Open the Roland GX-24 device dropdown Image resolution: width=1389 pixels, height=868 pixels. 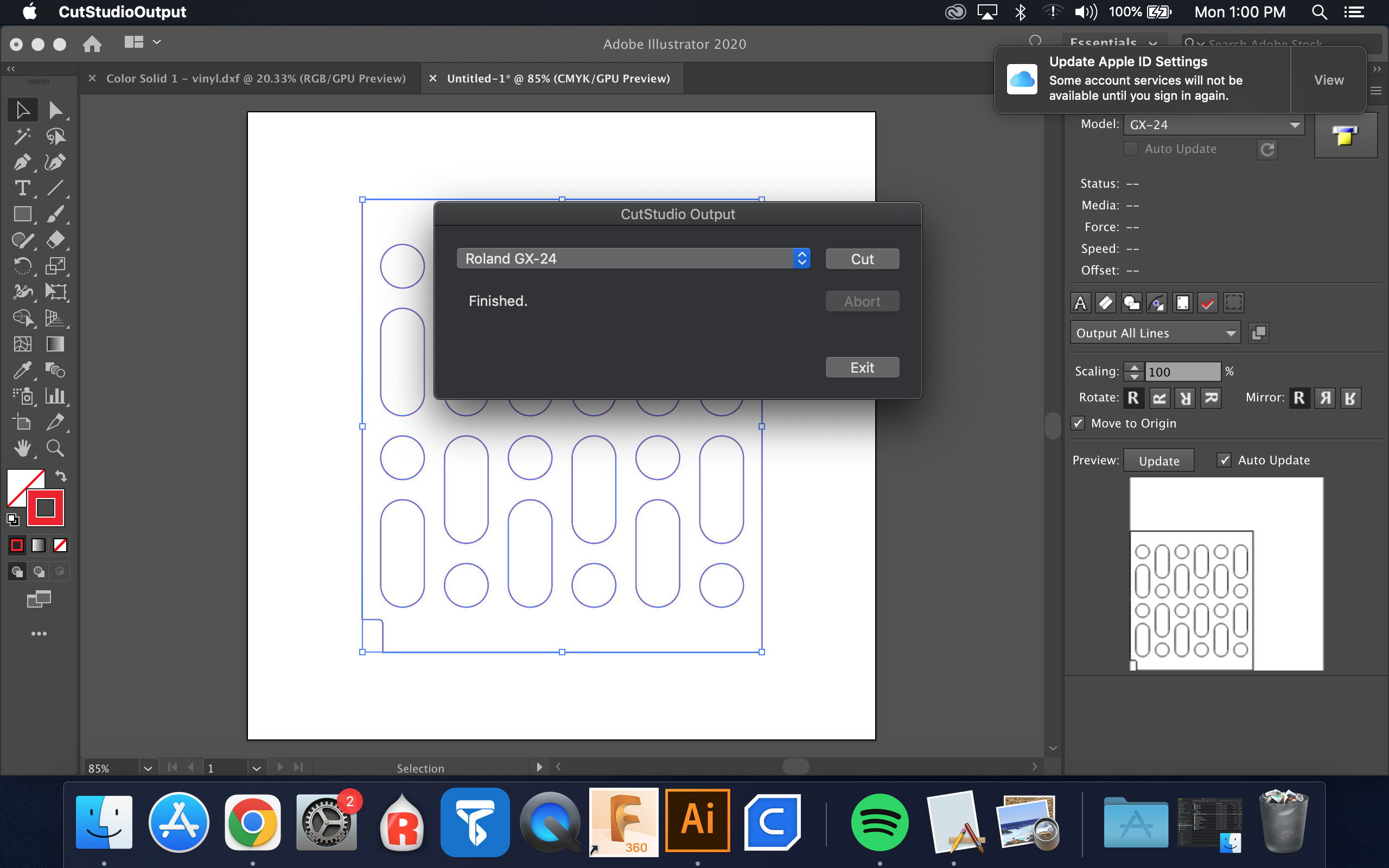click(x=633, y=258)
